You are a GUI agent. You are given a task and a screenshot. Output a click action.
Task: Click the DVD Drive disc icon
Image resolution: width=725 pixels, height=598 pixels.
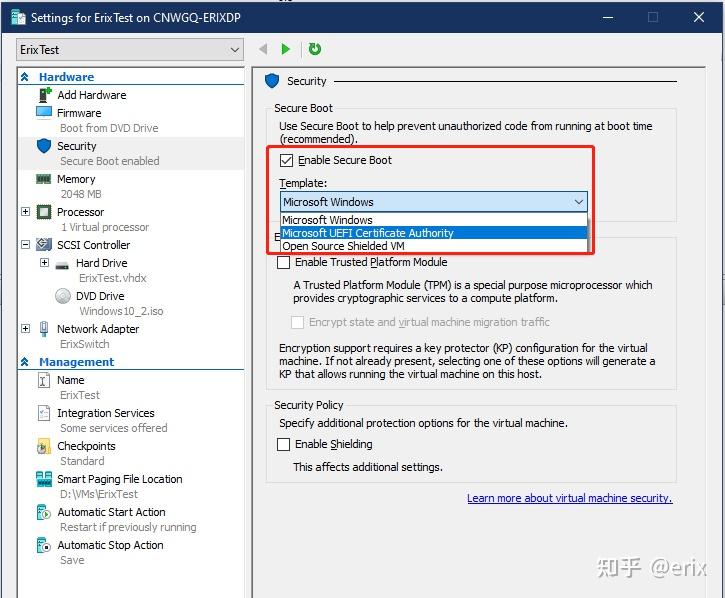(x=63, y=296)
